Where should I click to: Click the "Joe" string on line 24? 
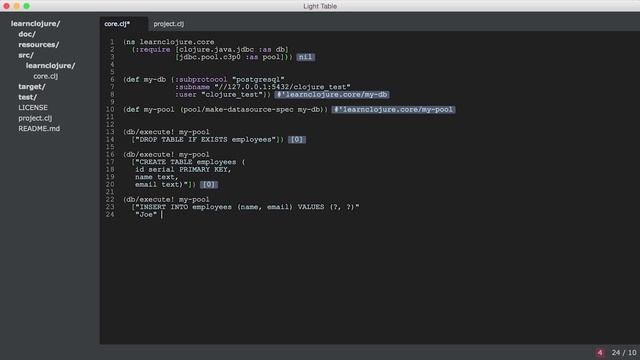(x=146, y=214)
